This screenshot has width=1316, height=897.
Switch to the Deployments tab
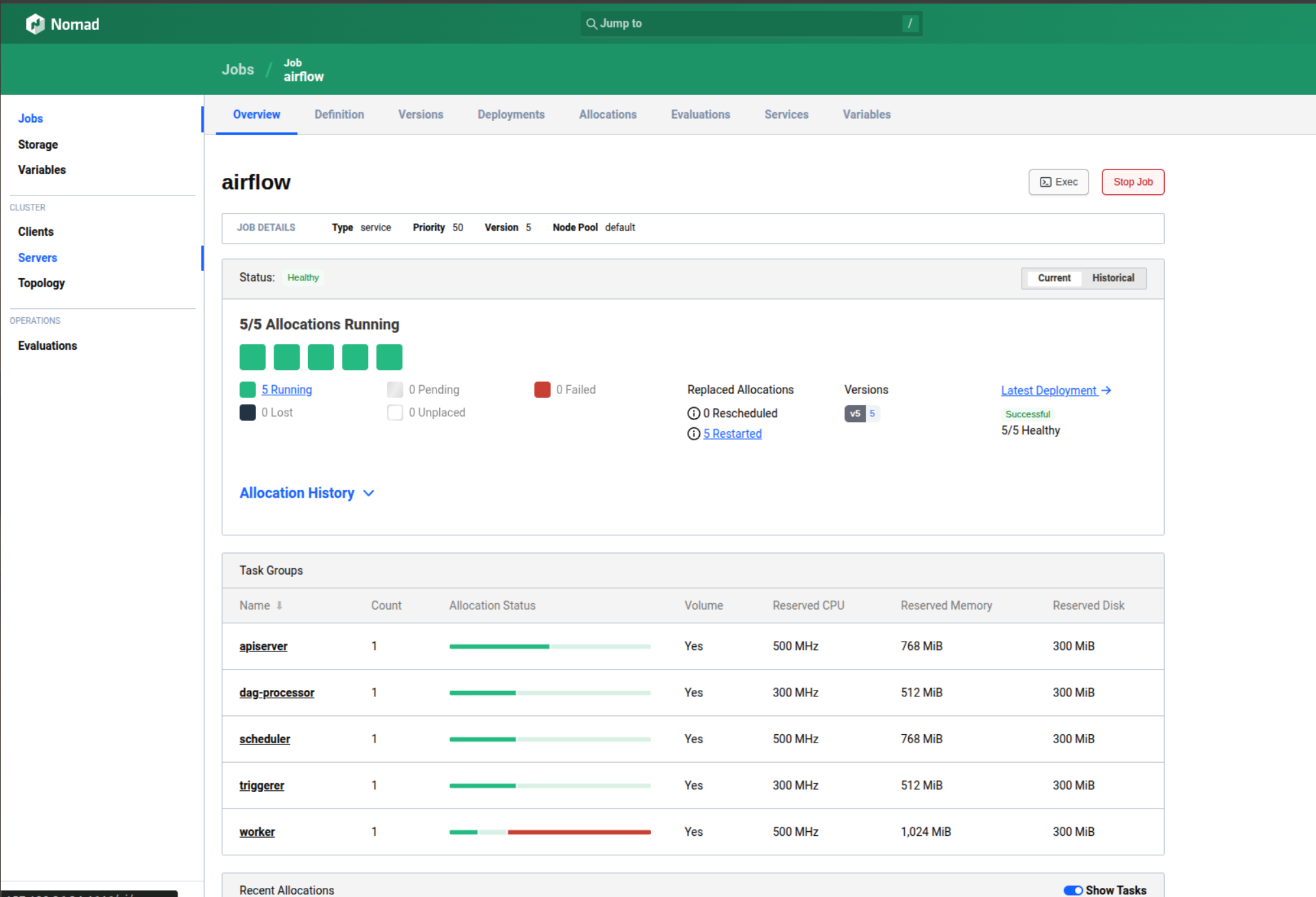pyautogui.click(x=511, y=115)
